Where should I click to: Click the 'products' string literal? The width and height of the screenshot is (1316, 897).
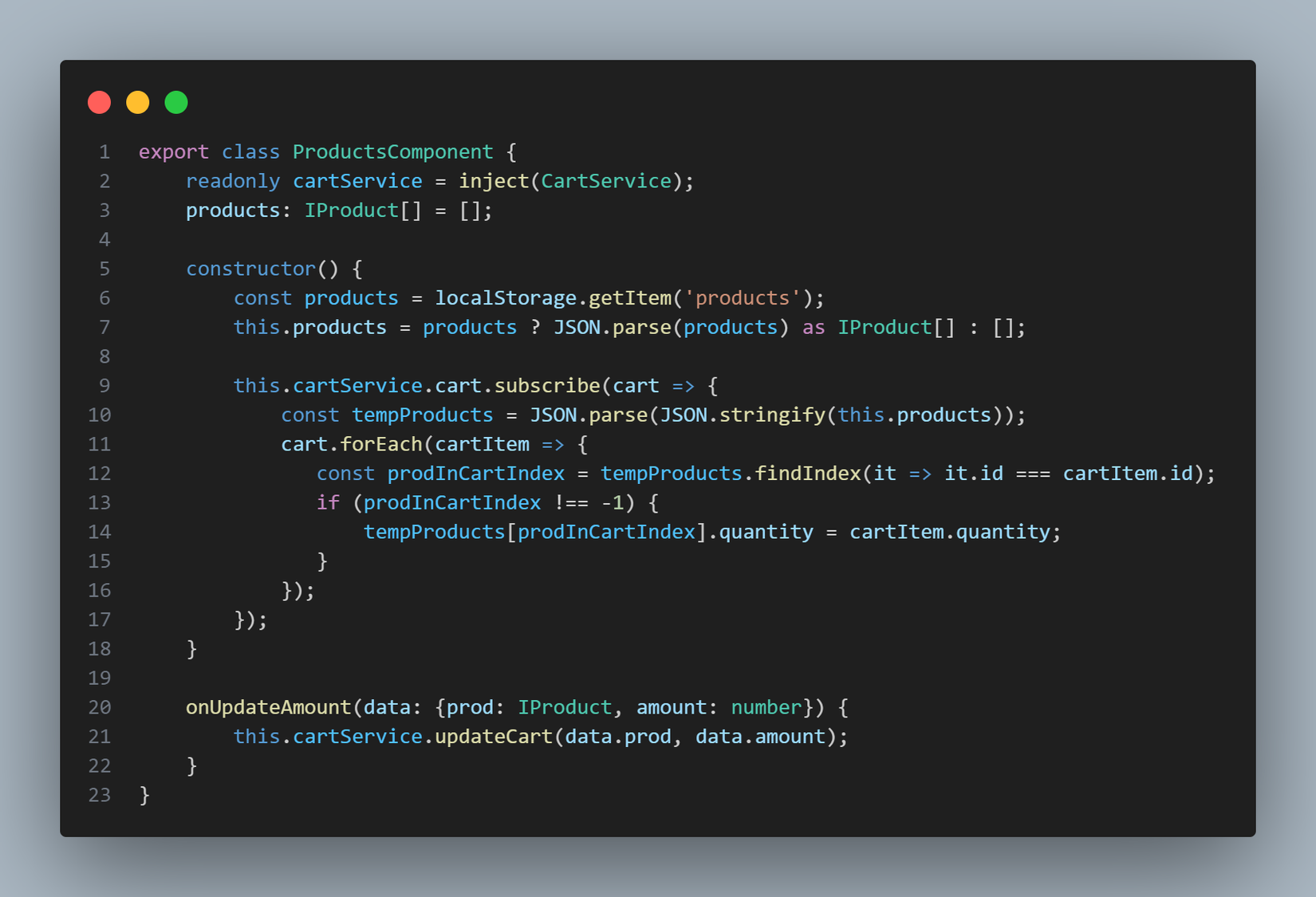pos(743,298)
